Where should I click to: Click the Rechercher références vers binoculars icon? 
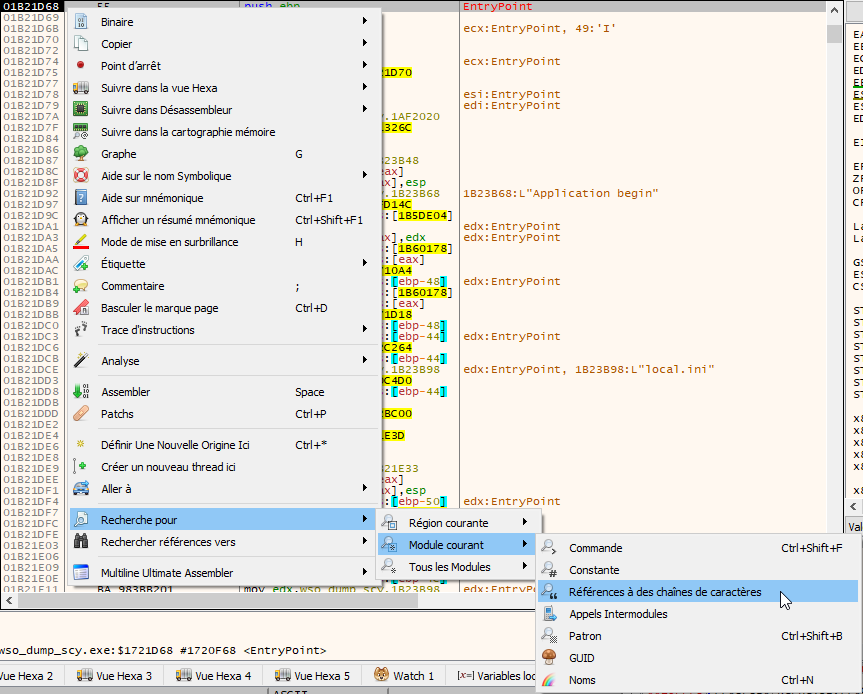82,542
